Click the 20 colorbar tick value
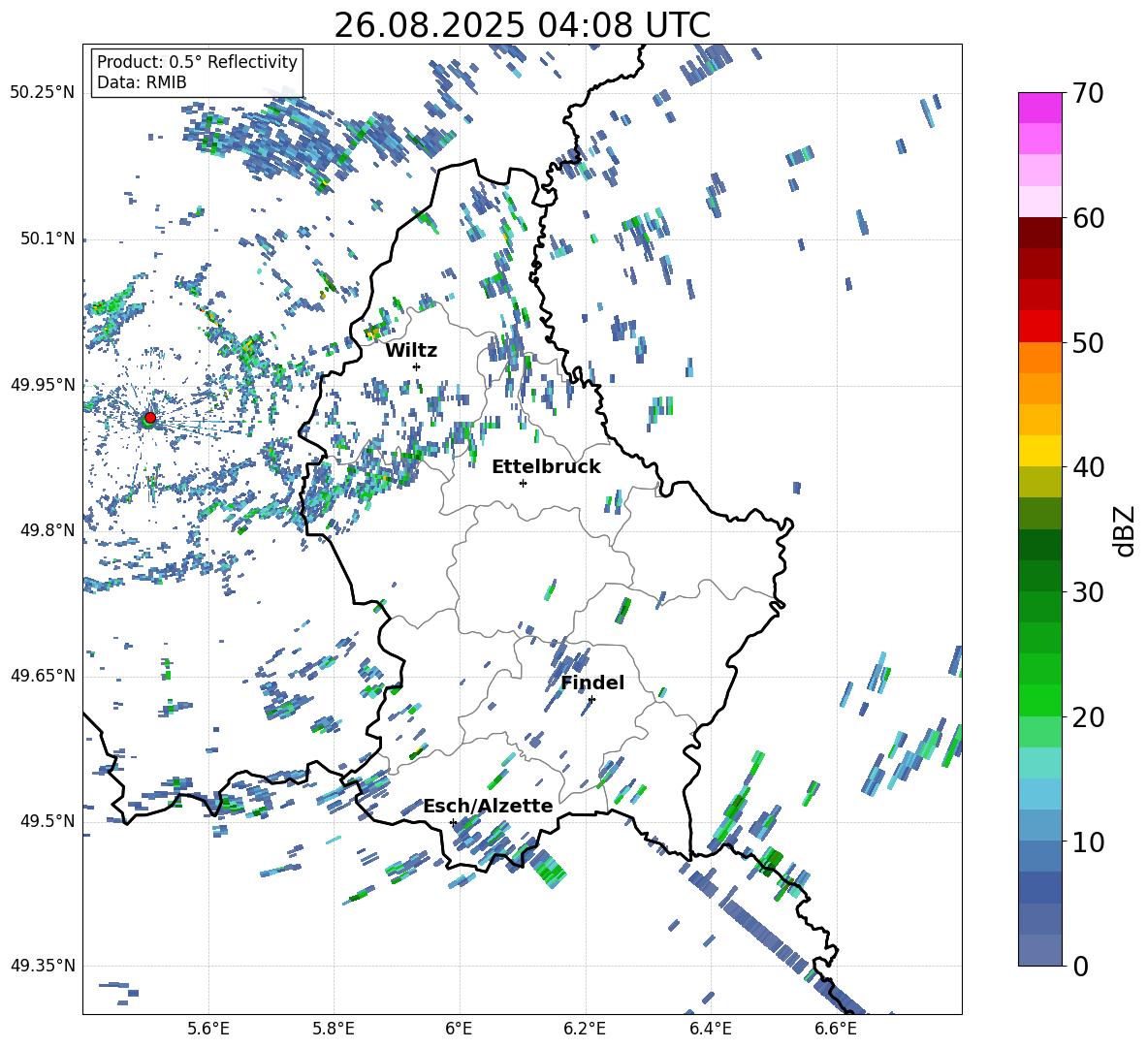 click(x=1088, y=717)
